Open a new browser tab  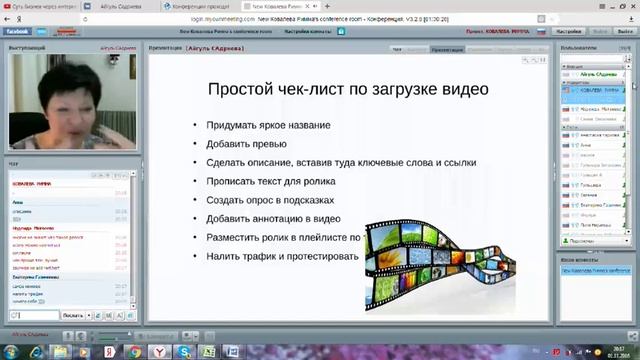[327, 6]
